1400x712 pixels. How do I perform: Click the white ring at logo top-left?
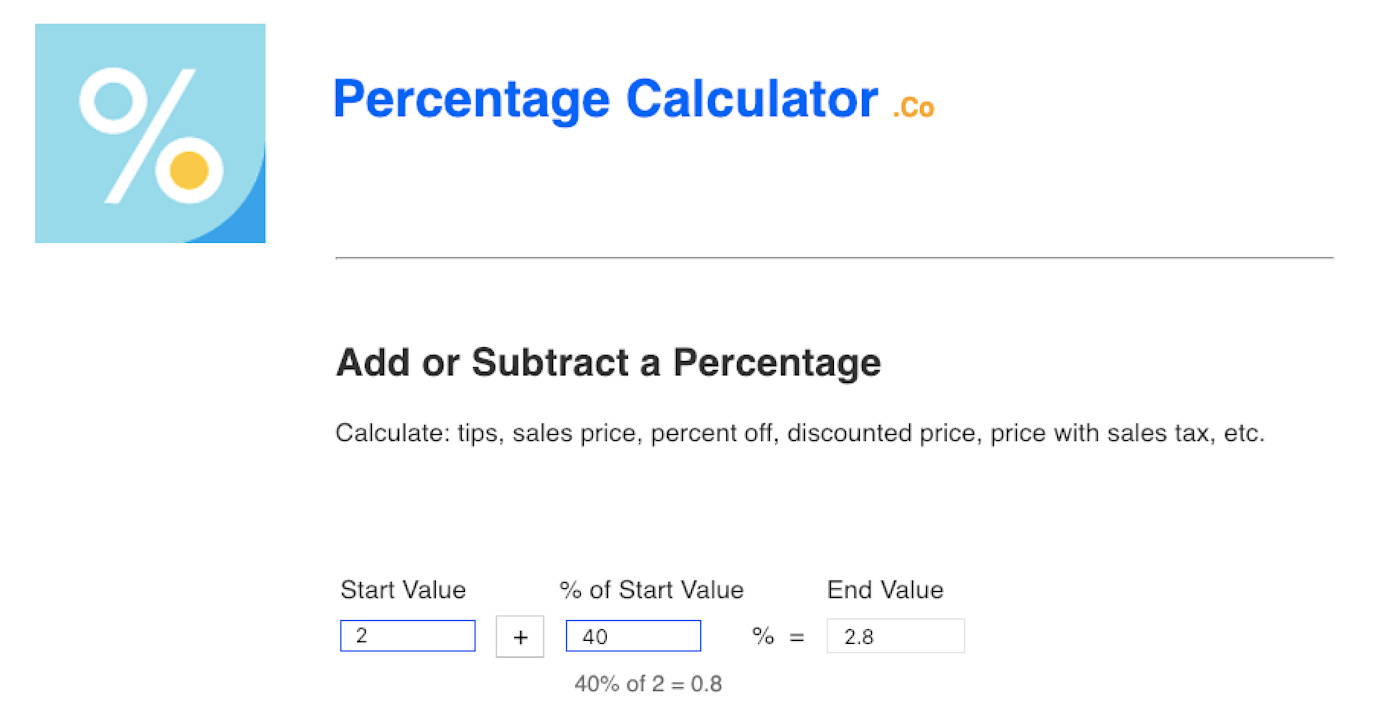point(113,100)
